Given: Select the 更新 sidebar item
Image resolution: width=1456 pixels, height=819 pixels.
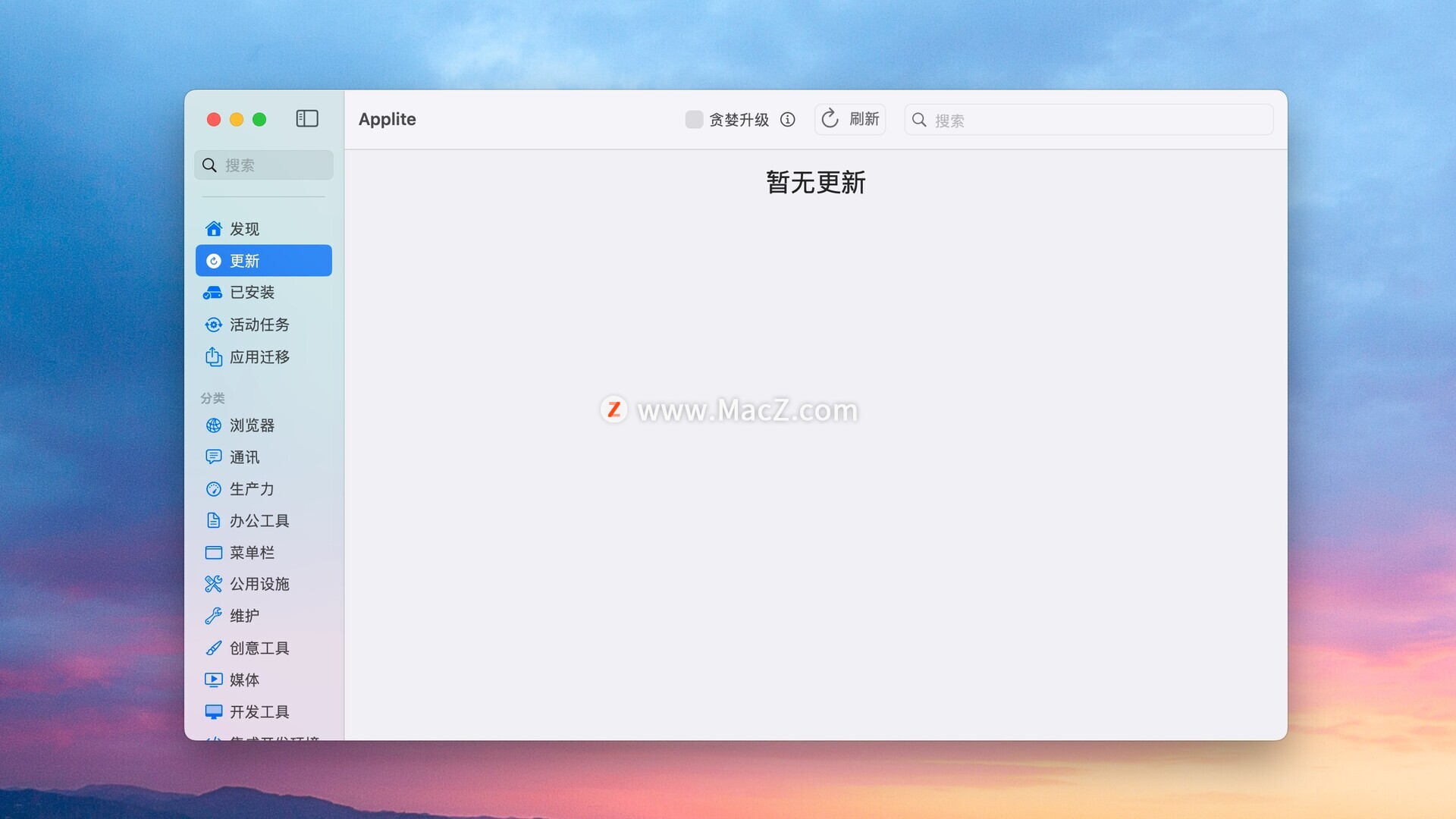Looking at the screenshot, I should tap(263, 261).
